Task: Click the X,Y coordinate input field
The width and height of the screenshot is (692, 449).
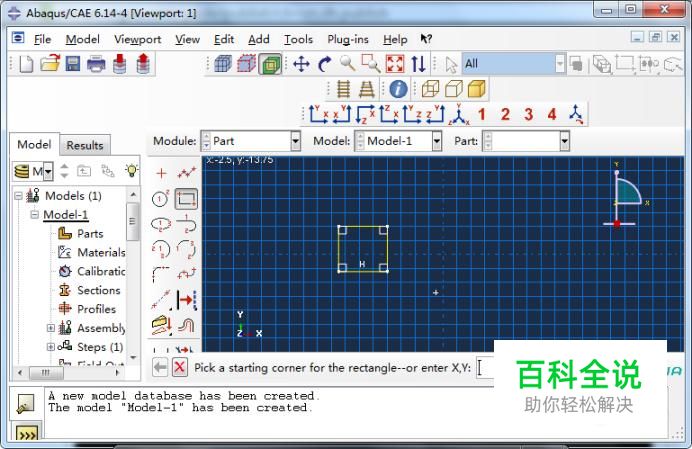Action: point(485,368)
